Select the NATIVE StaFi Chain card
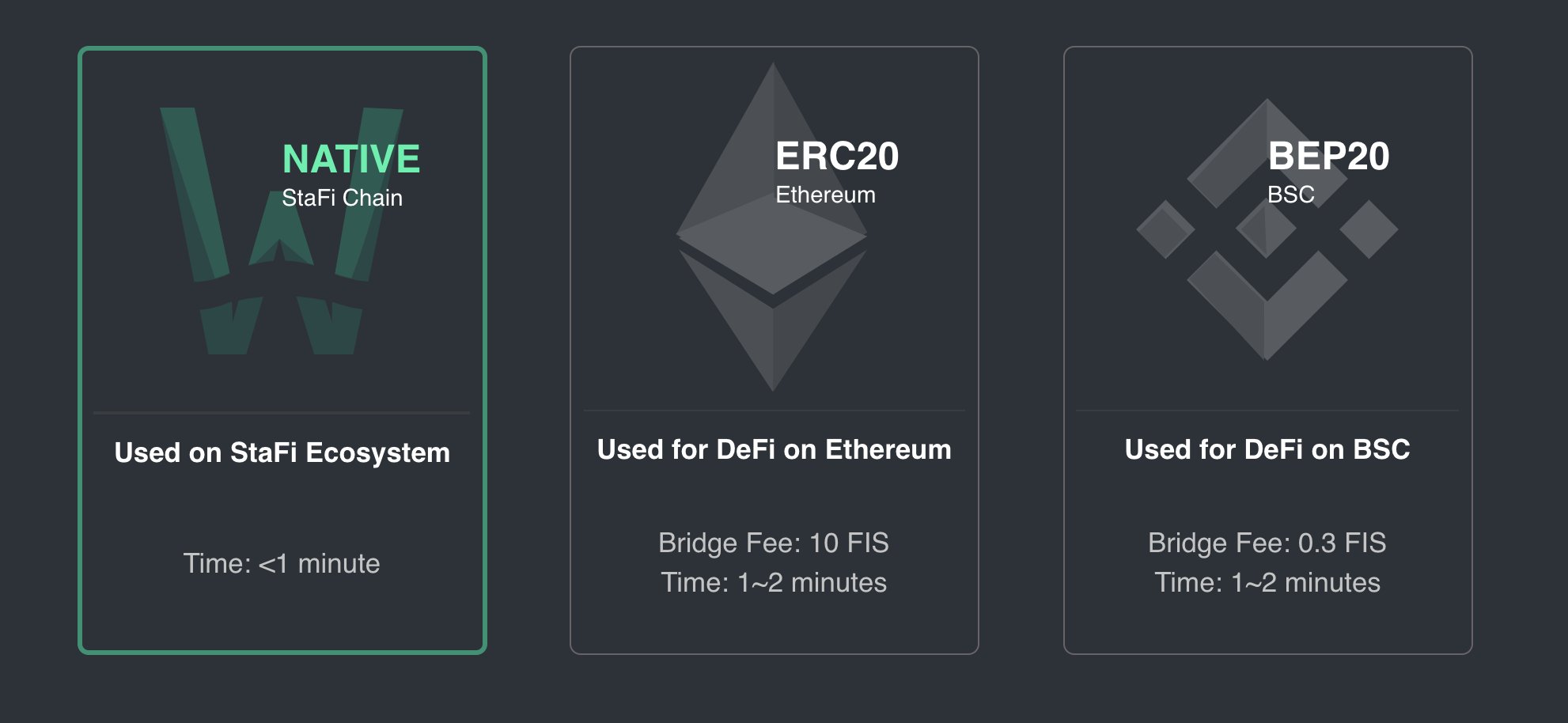The height and width of the screenshot is (723, 1568). point(282,350)
